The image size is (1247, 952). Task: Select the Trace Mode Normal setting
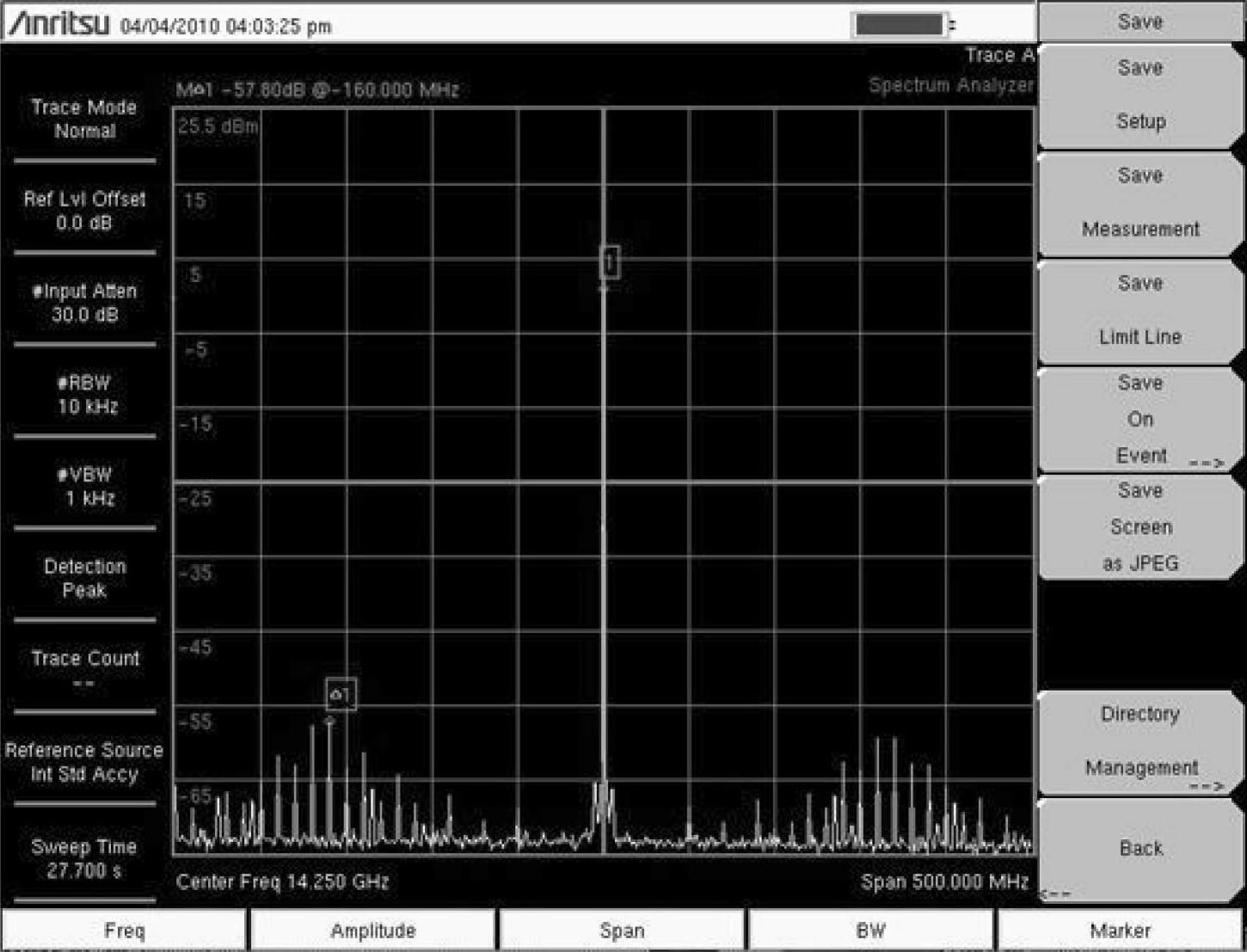84,120
